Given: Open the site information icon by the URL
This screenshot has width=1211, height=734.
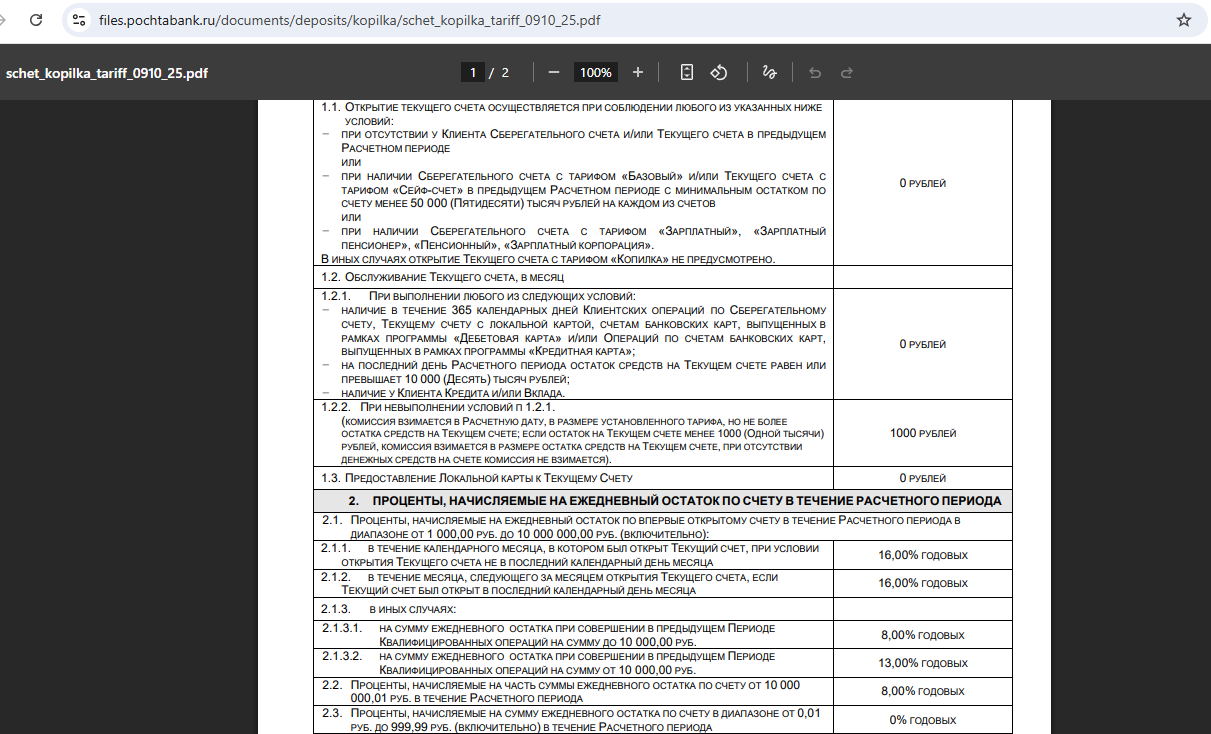Looking at the screenshot, I should pos(80,20).
